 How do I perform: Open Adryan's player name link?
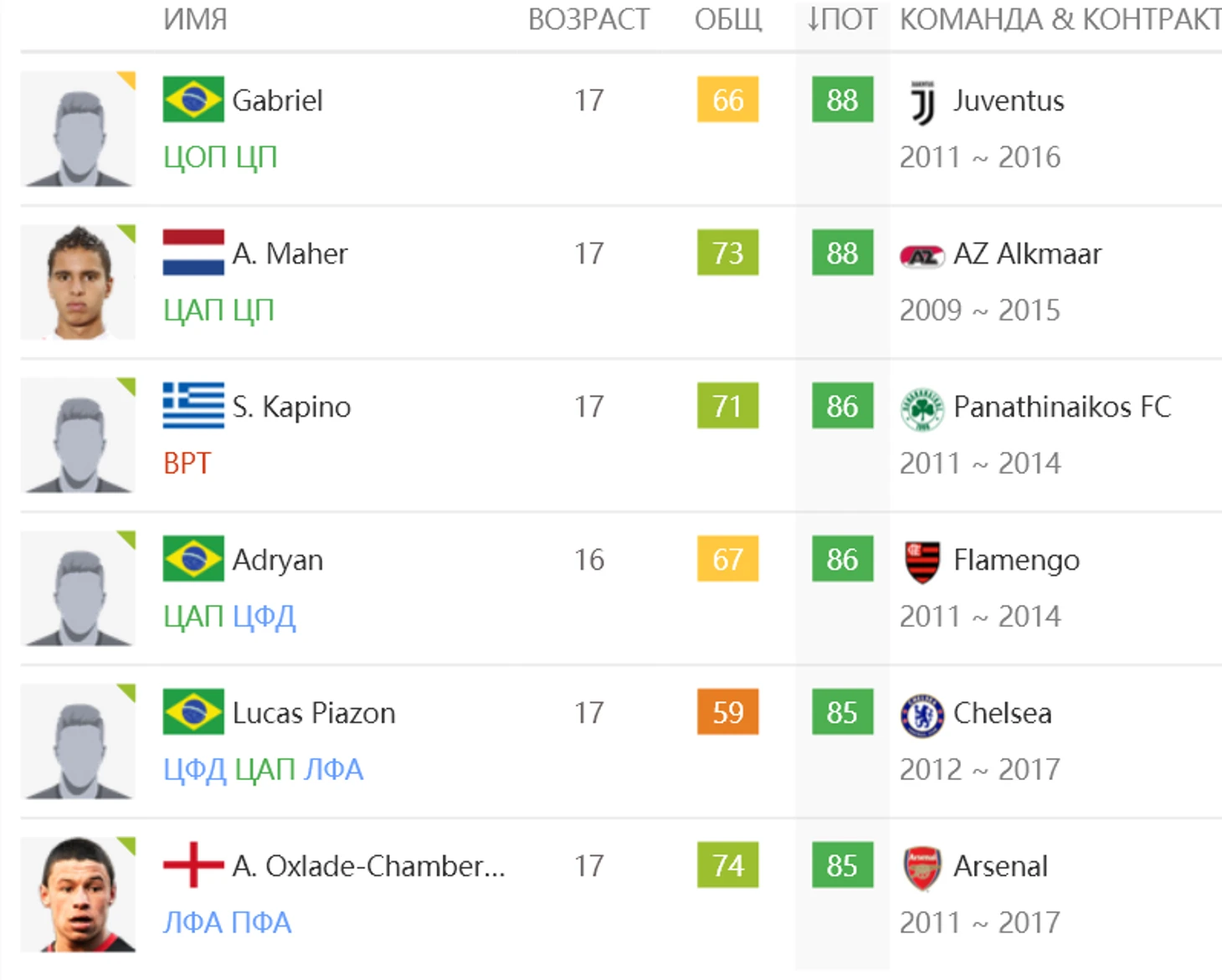[x=277, y=560]
